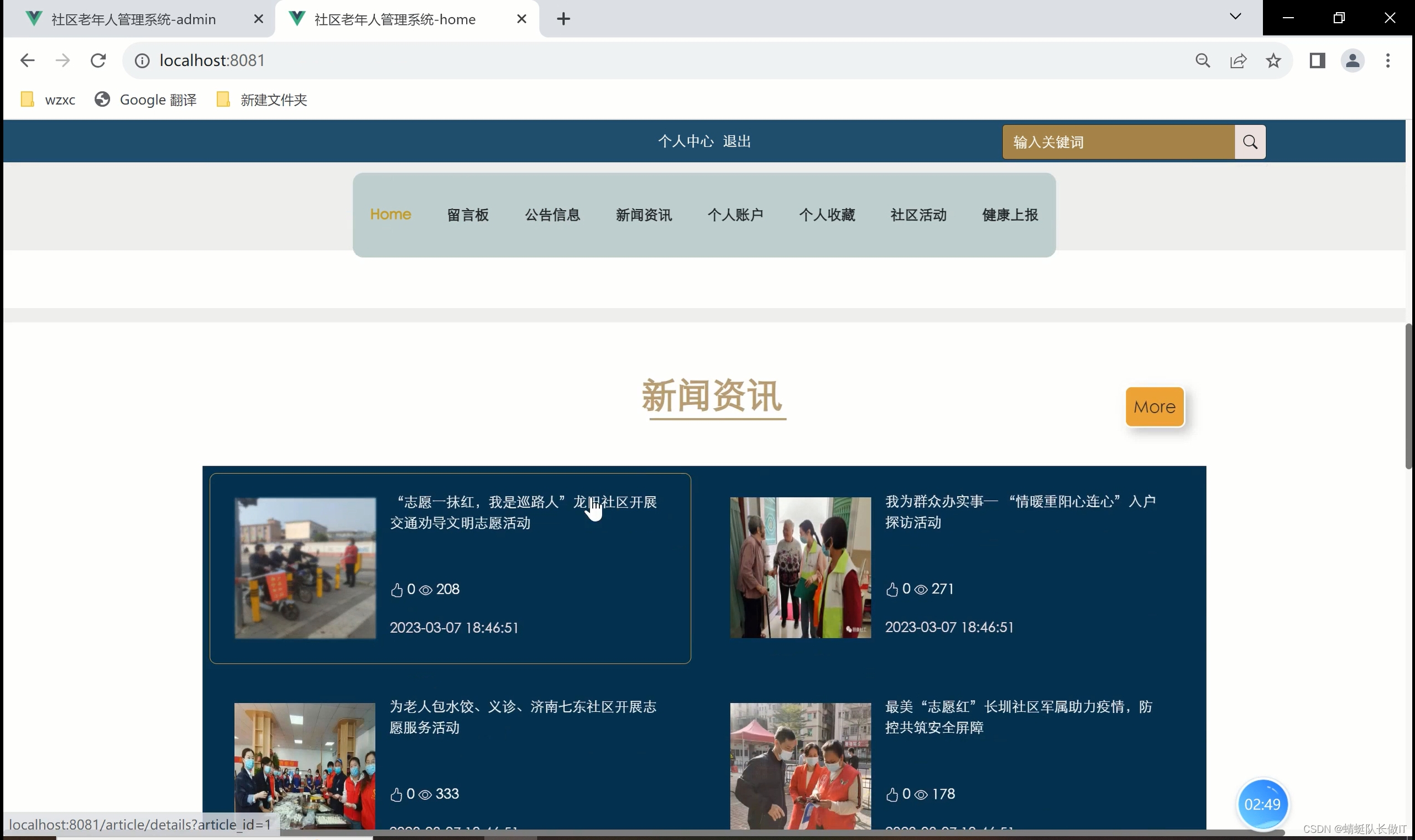Open the elderly visit article thumbnail
Viewport: 1415px width, 840px height.
[x=800, y=567]
